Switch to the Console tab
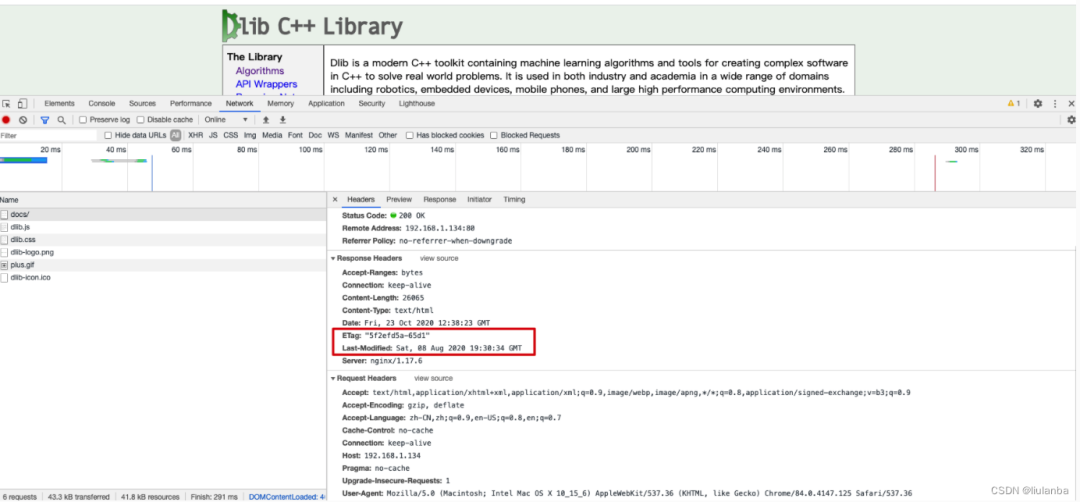Image resolution: width=1080 pixels, height=502 pixels. point(102,103)
